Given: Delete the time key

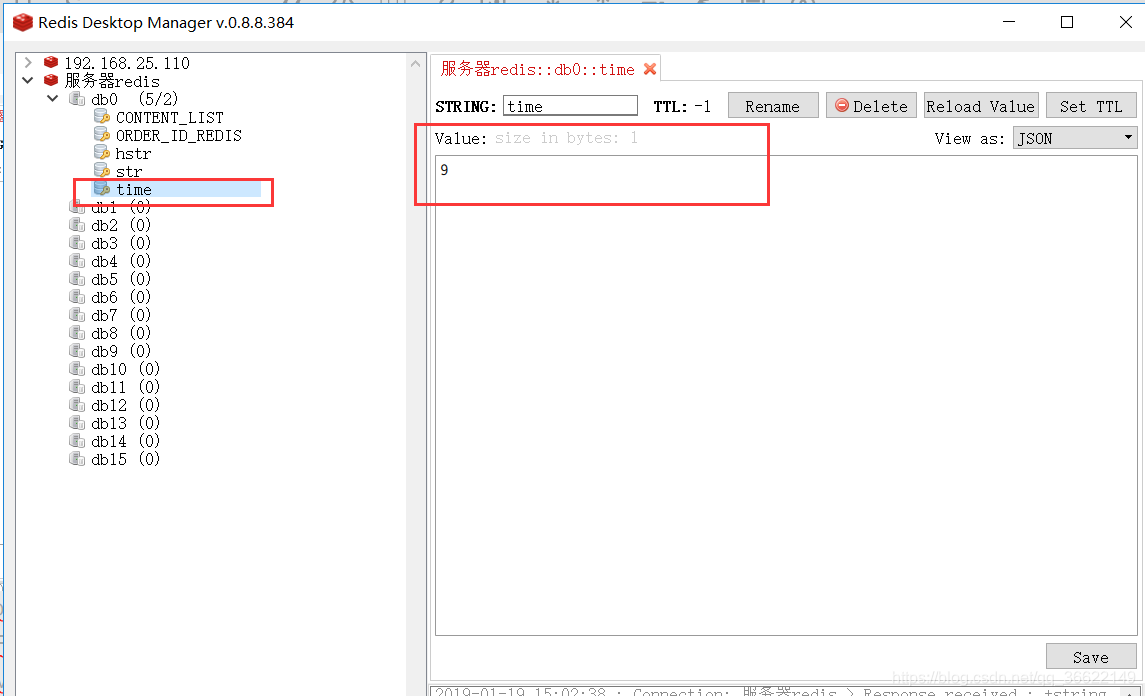Looking at the screenshot, I should [871, 106].
